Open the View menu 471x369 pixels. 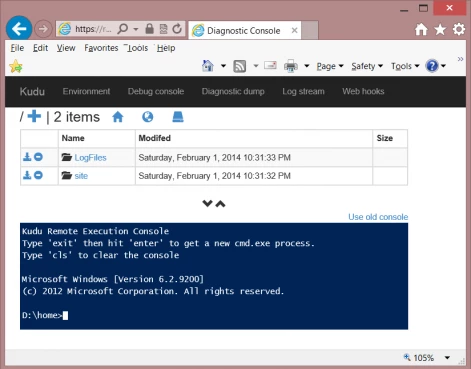click(66, 48)
